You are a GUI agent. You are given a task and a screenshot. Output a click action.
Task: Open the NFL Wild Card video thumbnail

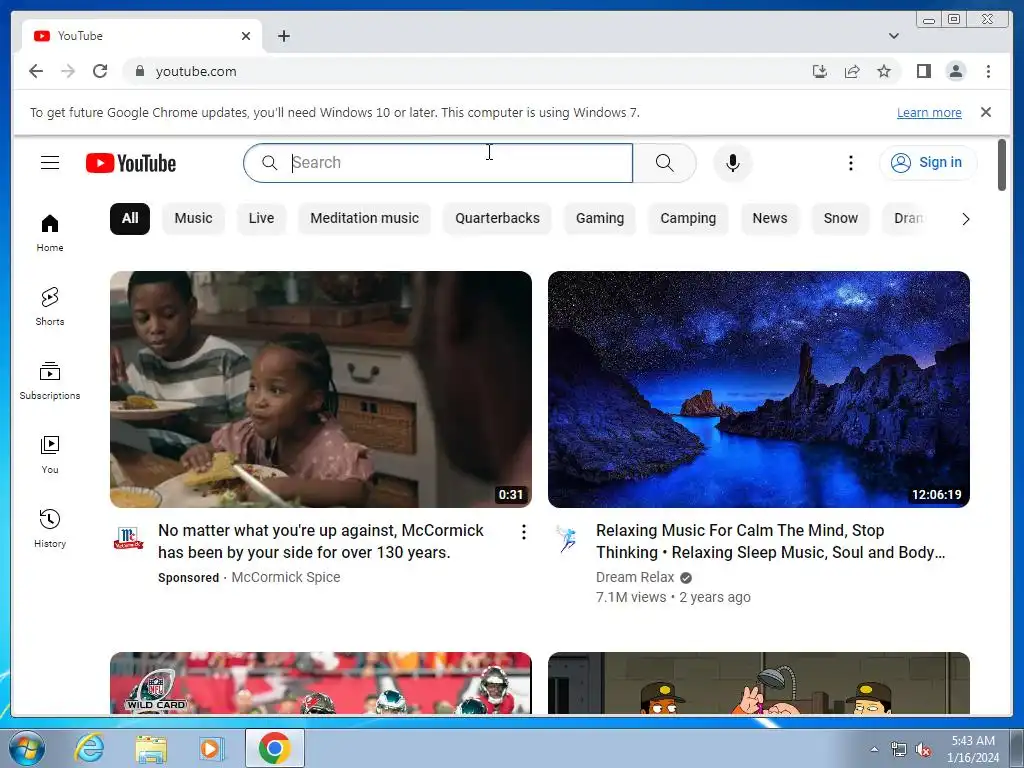coord(321,682)
